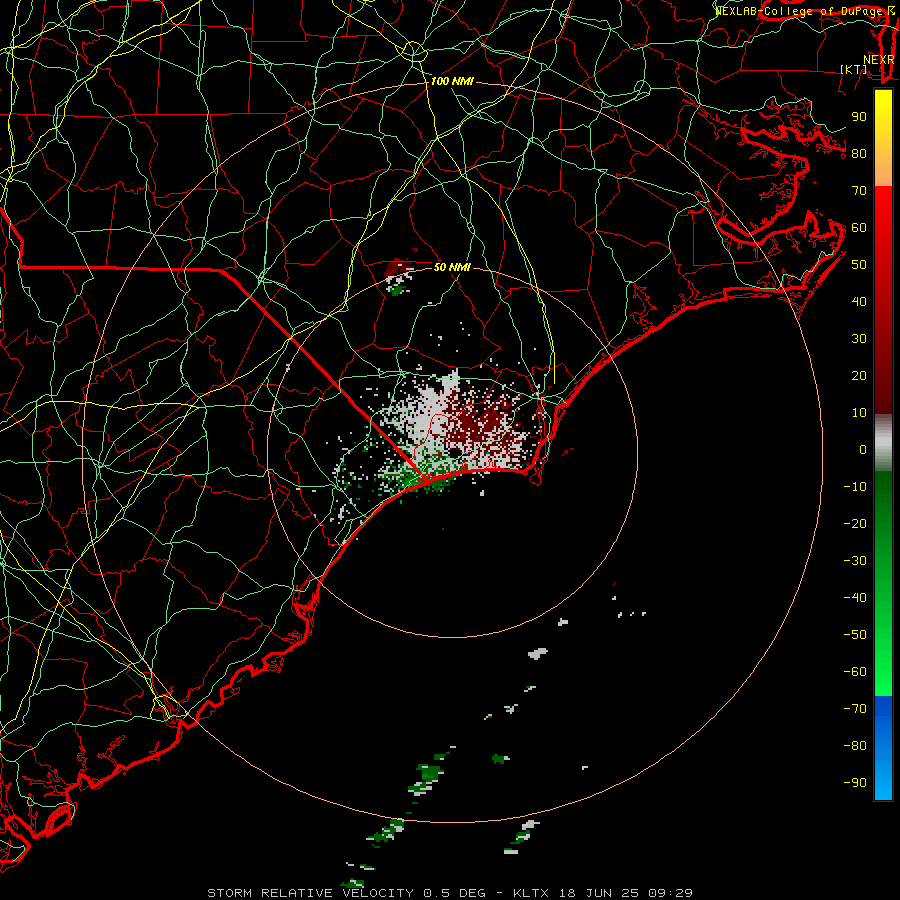Click the -50 value on velocity scale
This screenshot has width=900, height=900.
click(855, 635)
